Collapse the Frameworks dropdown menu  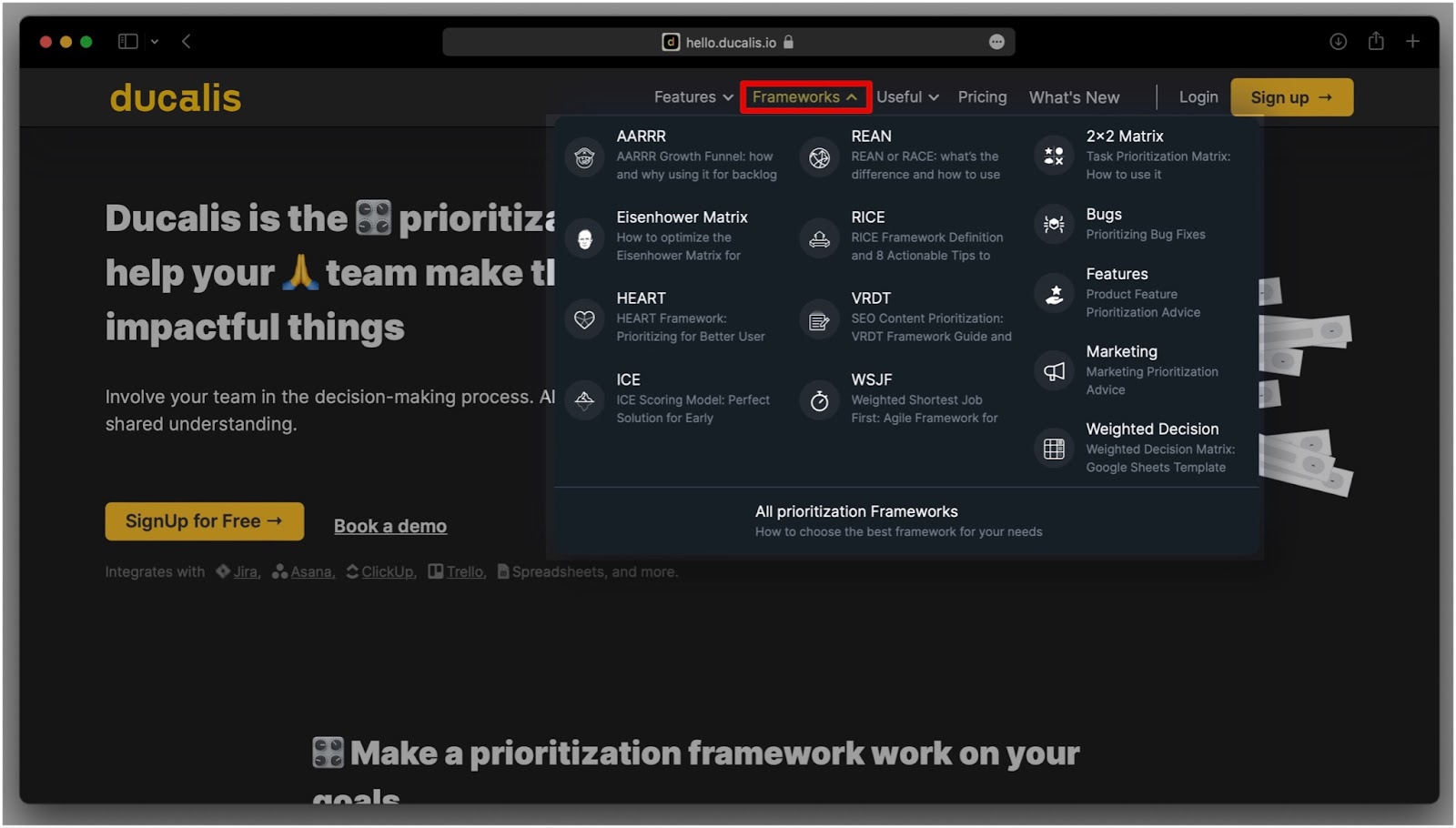click(x=805, y=96)
